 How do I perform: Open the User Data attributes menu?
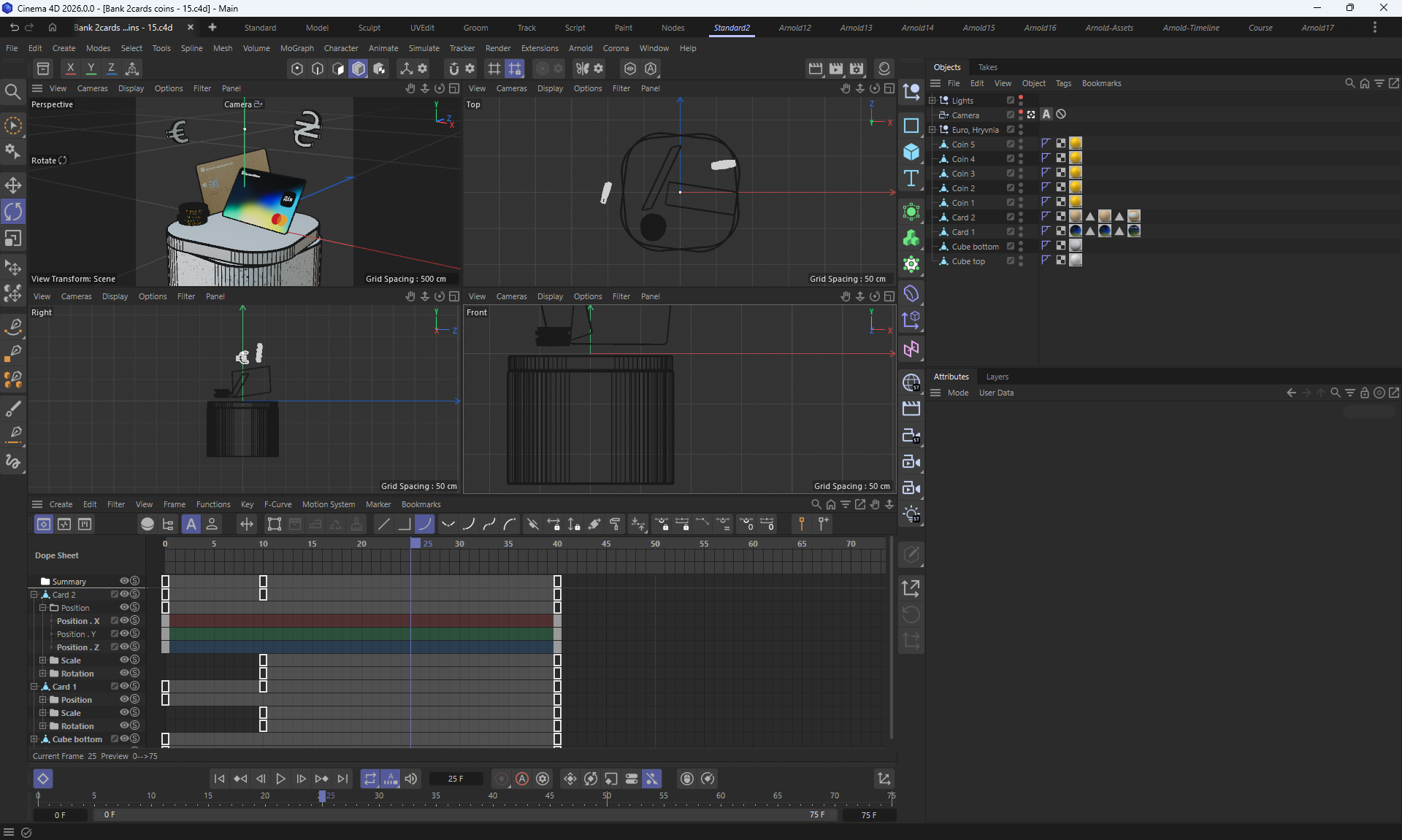(996, 393)
